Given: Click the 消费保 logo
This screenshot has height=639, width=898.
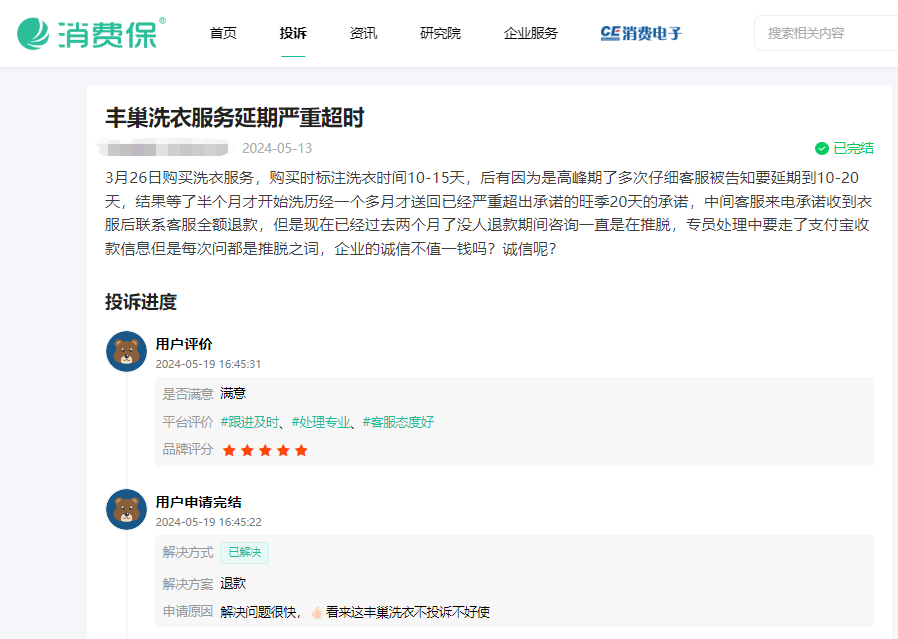Looking at the screenshot, I should (x=91, y=34).
